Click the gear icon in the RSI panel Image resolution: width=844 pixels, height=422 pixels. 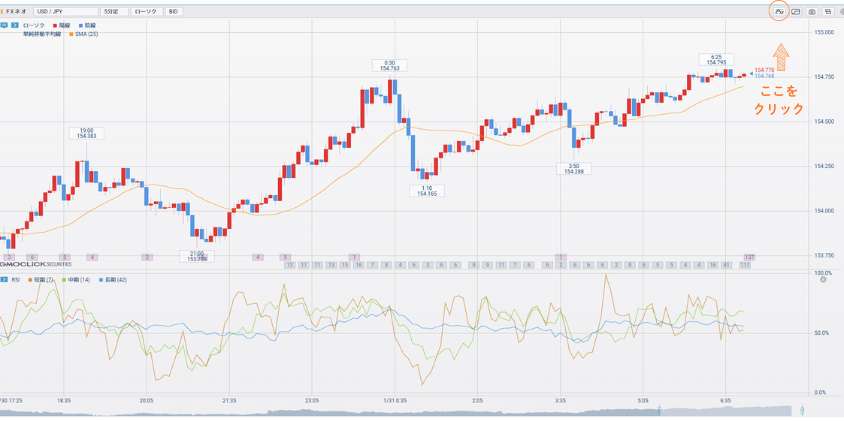tap(823, 280)
